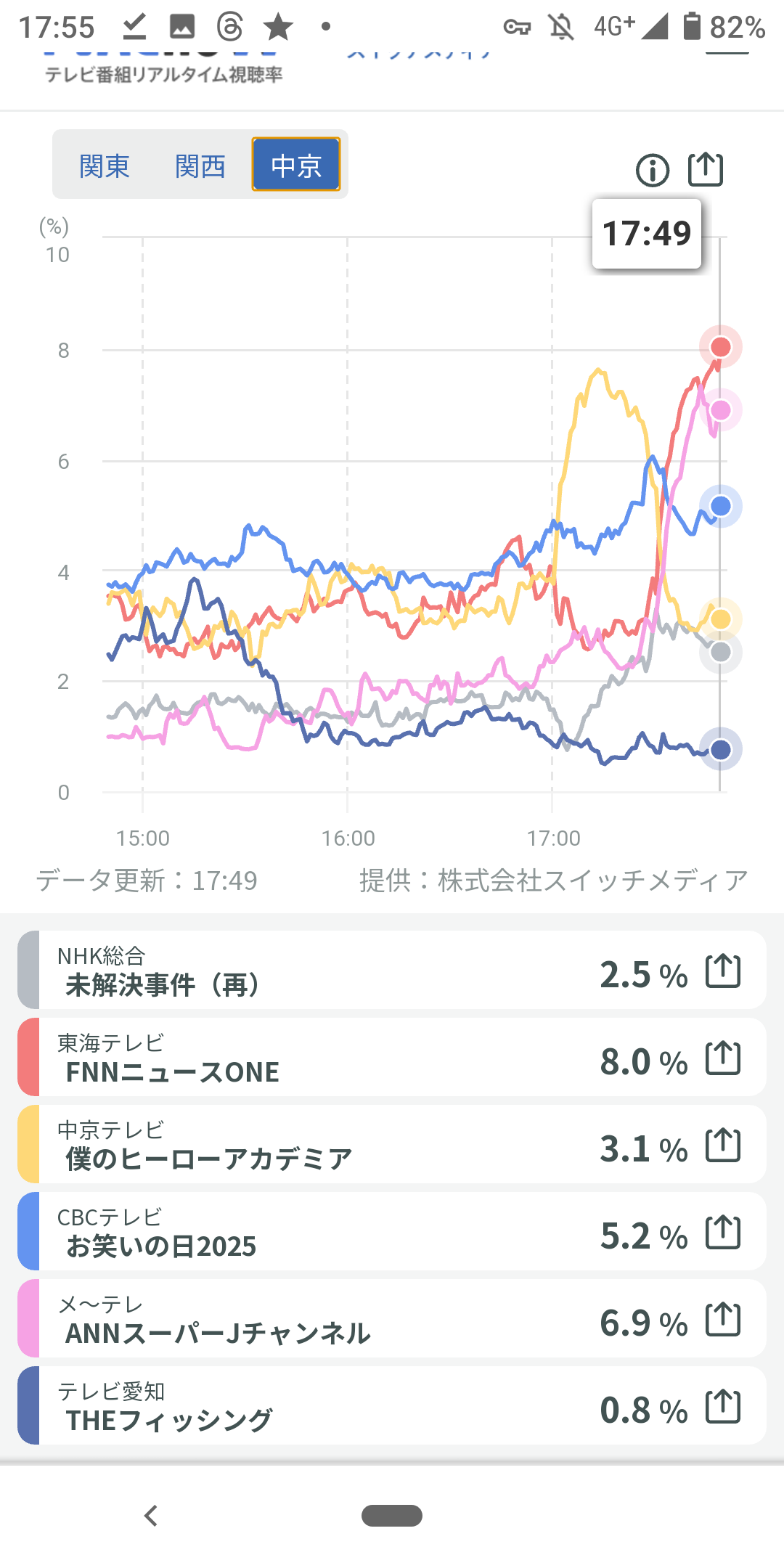The image size is (784, 1568).
Task: Tap the blue CBCテレビ data point on chart
Action: tap(720, 506)
